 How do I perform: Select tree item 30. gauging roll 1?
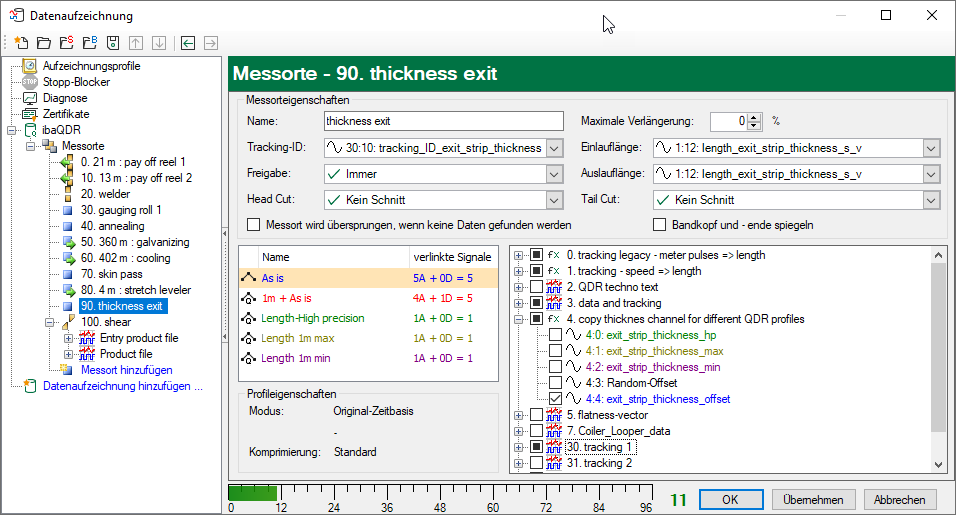[121, 210]
